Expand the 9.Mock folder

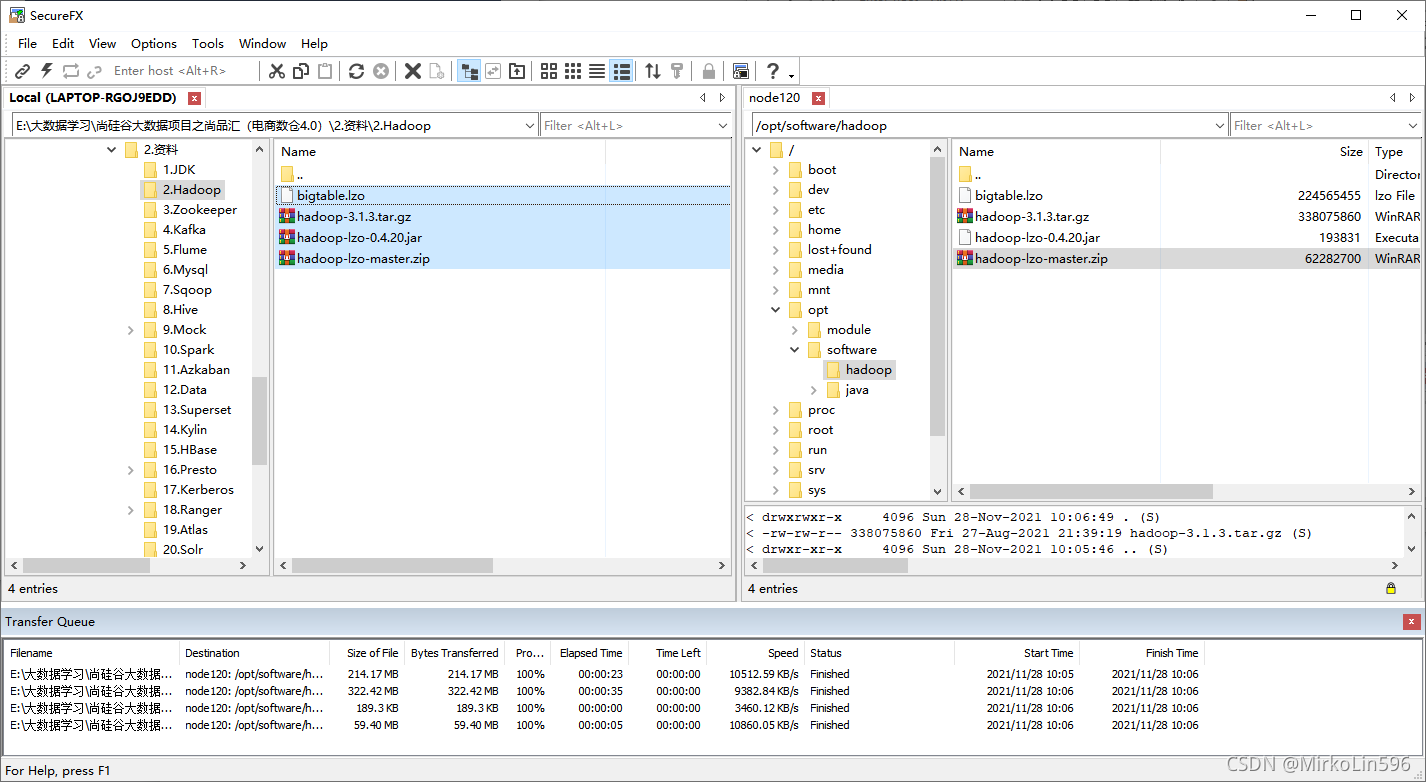(x=131, y=330)
